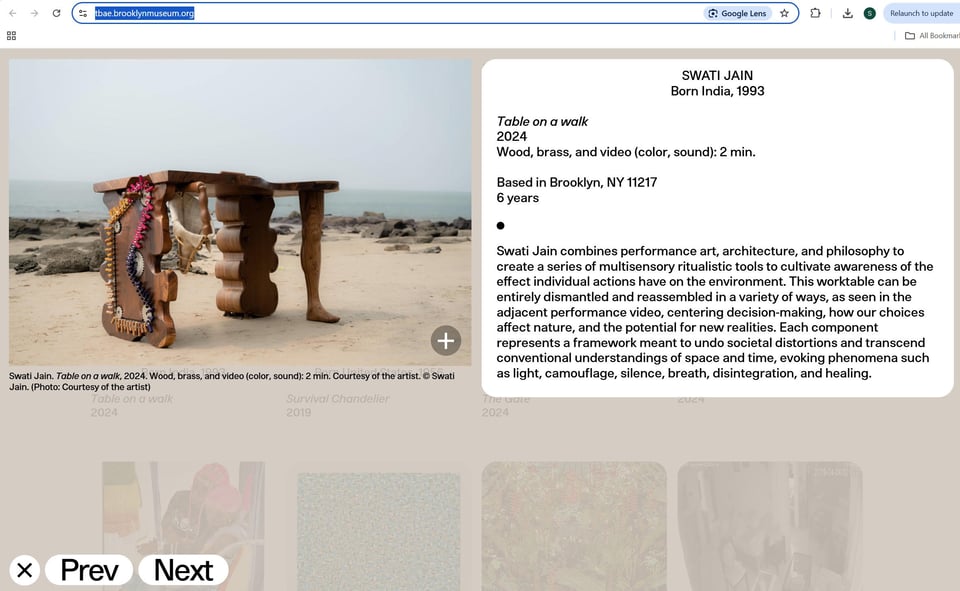This screenshot has width=960, height=591.
Task: Go to previous artwork with Prev
Action: click(89, 570)
